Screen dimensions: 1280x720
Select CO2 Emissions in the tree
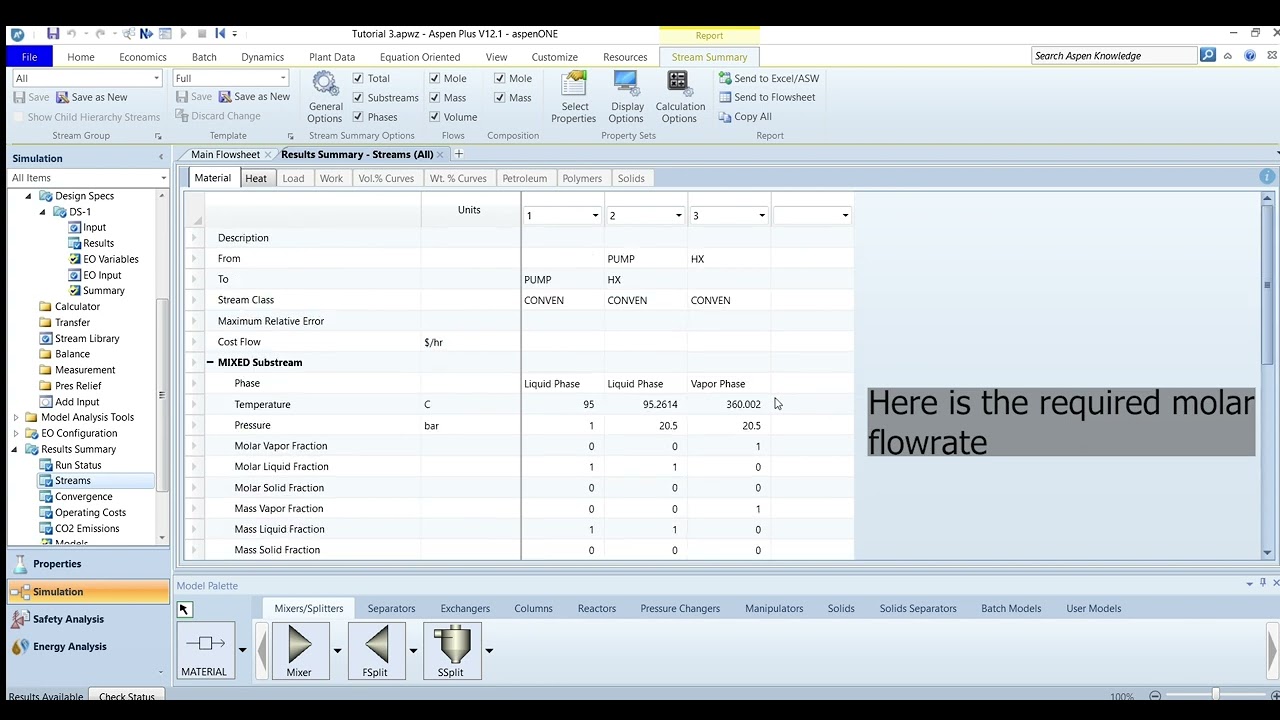(87, 528)
